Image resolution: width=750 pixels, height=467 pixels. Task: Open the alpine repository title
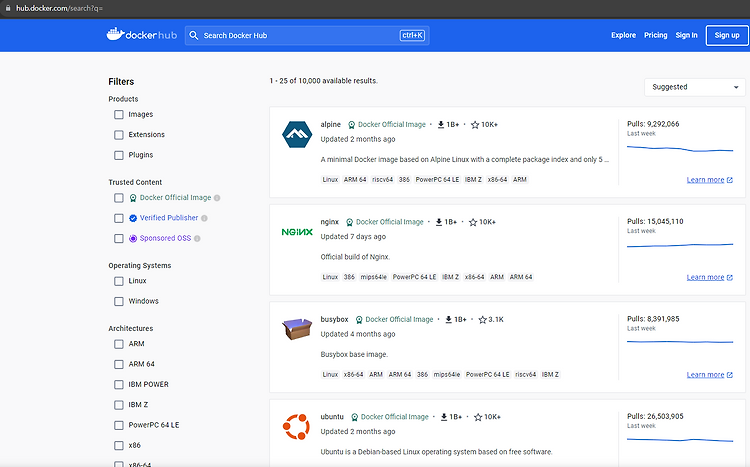(331, 124)
